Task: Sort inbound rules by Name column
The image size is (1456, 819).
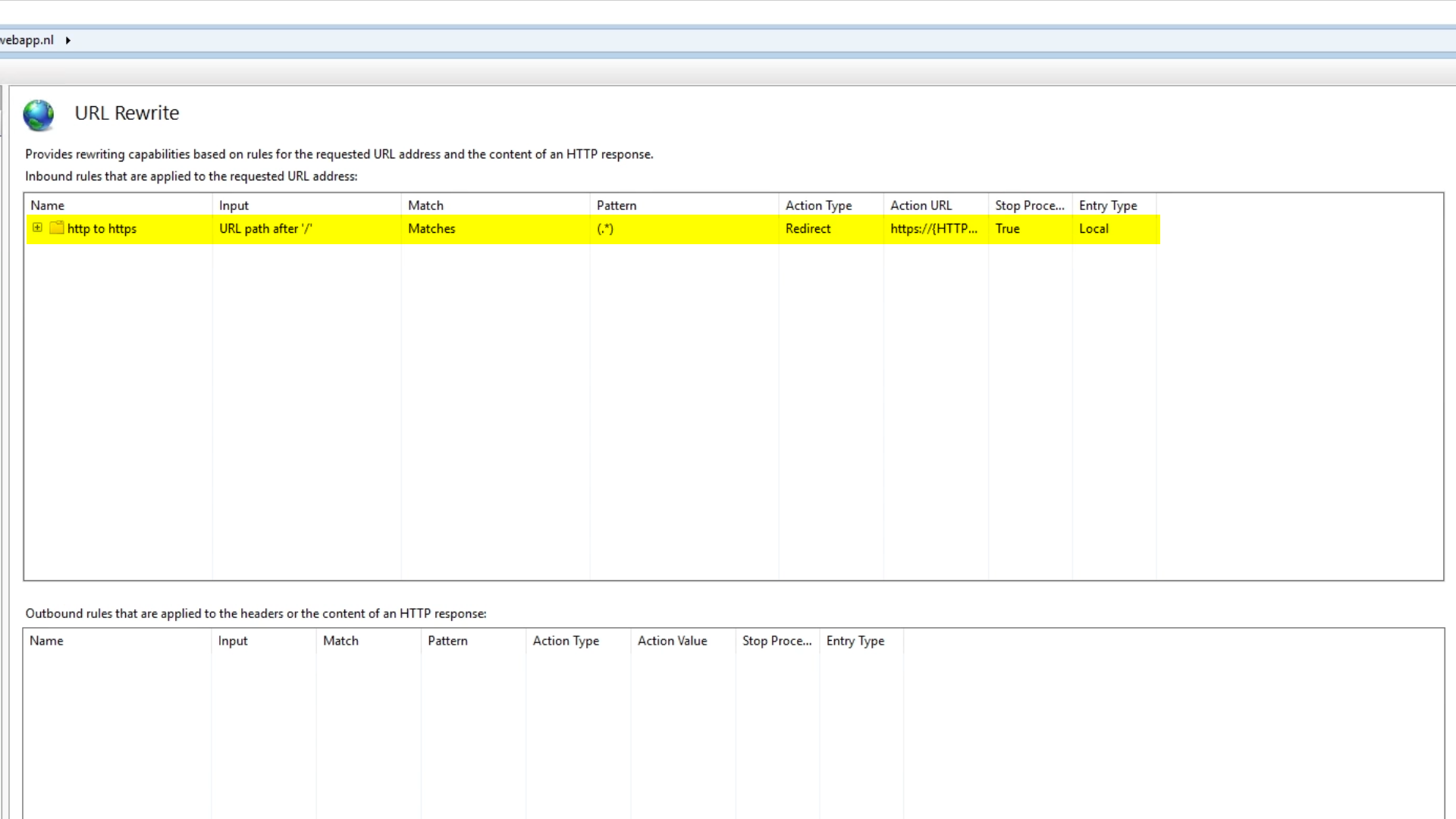Action: [47, 206]
